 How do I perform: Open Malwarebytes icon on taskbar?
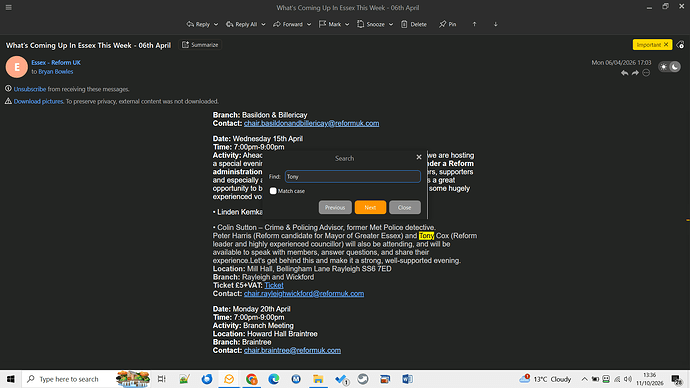[296, 379]
